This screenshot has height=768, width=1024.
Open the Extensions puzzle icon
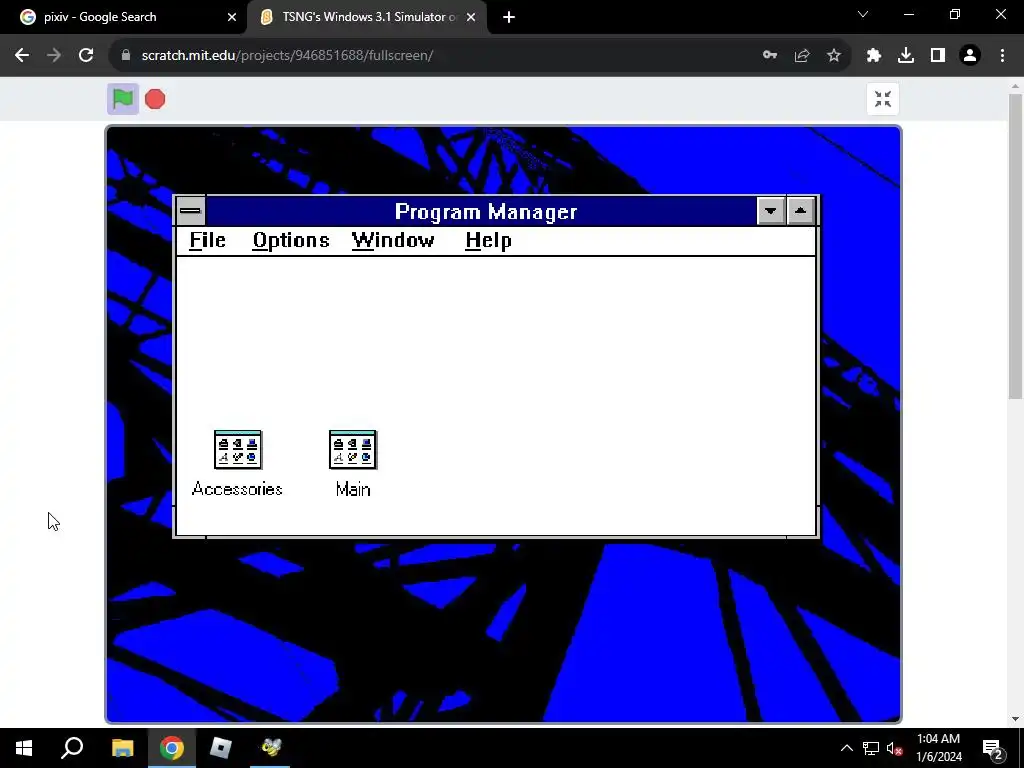(874, 56)
